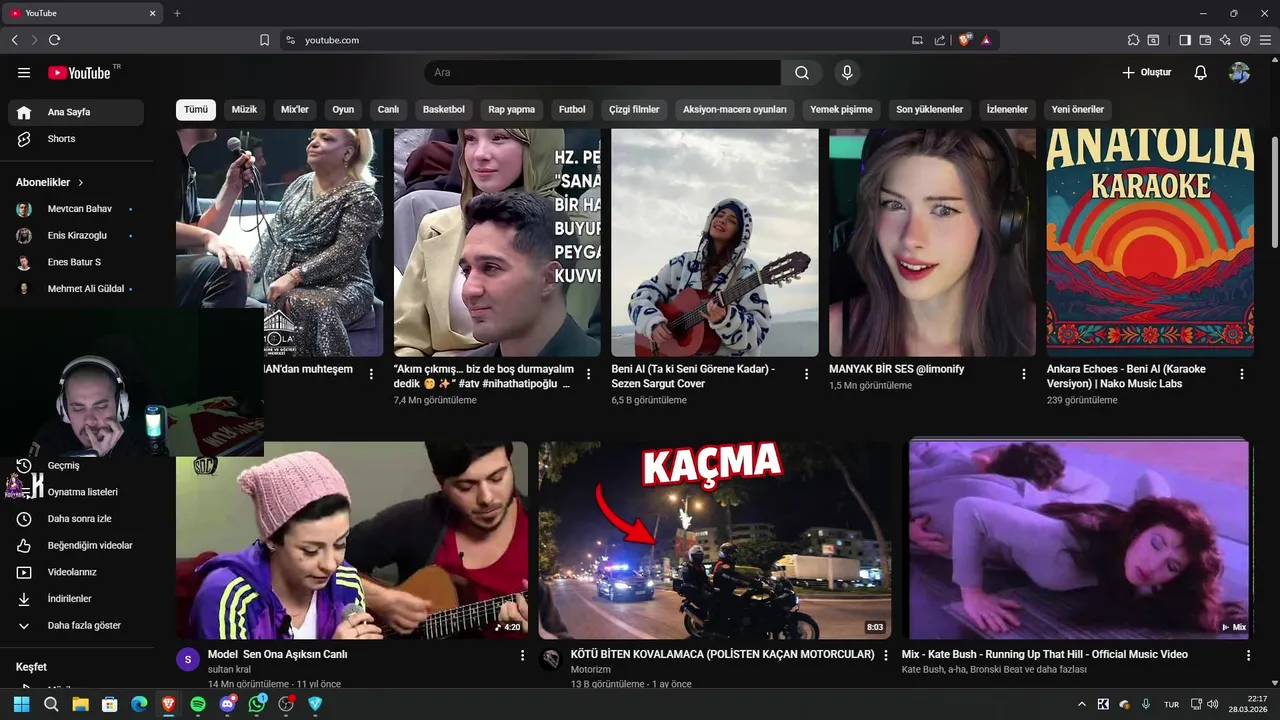Play the Anatolia Karaoke thumbnail

[x=1150, y=242]
